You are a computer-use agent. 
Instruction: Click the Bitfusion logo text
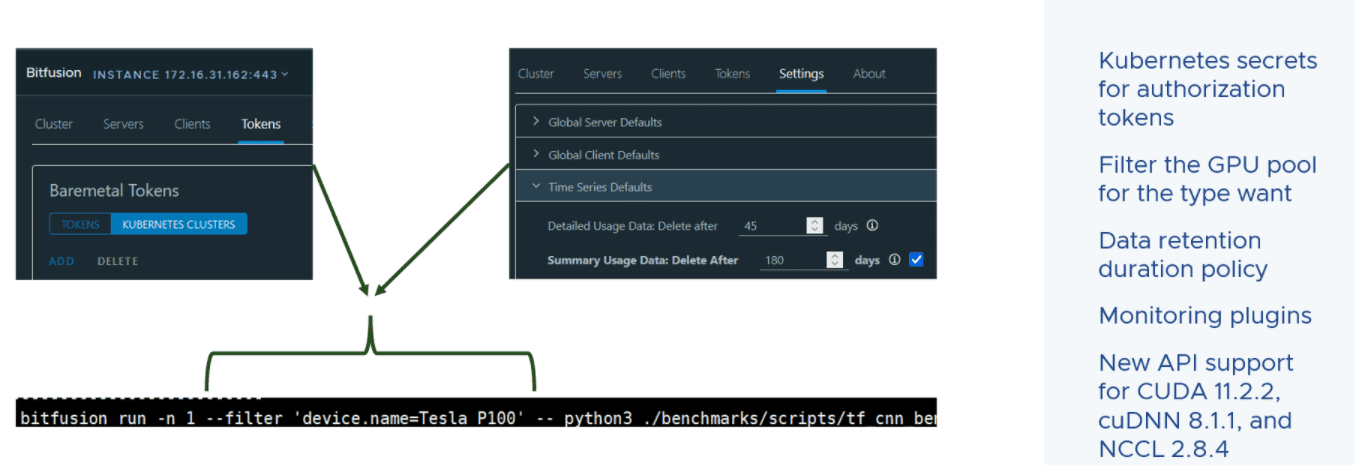pos(55,74)
